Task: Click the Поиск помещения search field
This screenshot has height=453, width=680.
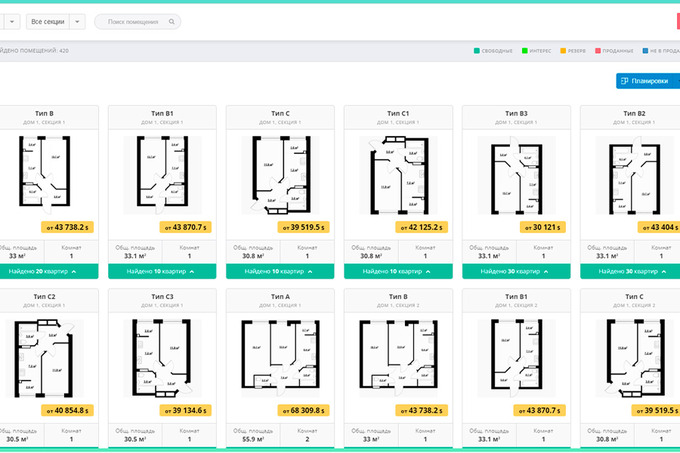Action: (135, 21)
